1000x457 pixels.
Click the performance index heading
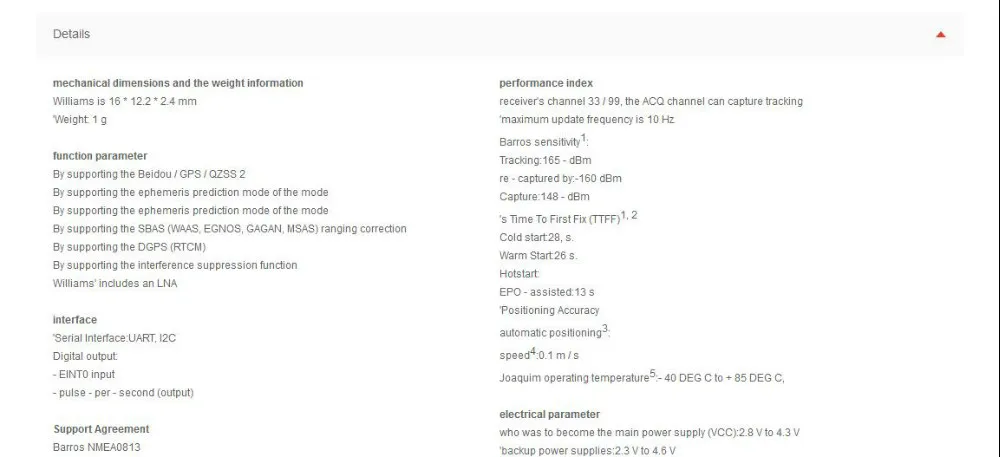point(546,83)
